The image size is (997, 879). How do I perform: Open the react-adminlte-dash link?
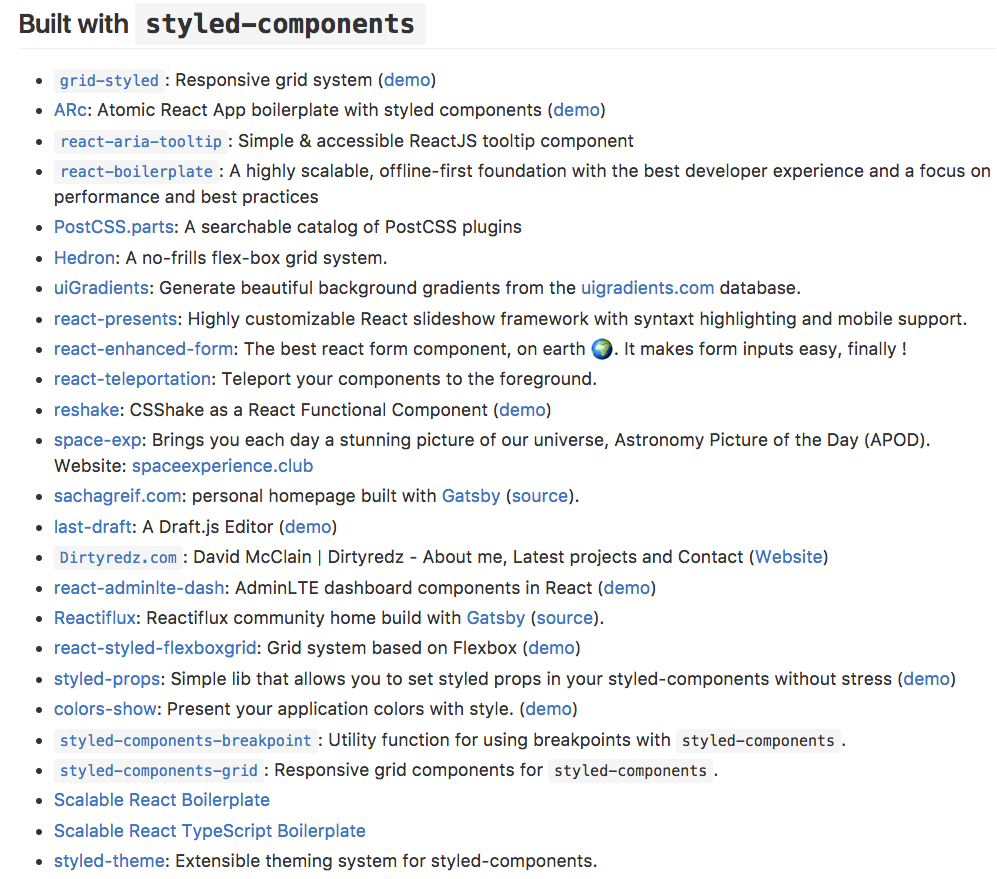click(x=139, y=588)
